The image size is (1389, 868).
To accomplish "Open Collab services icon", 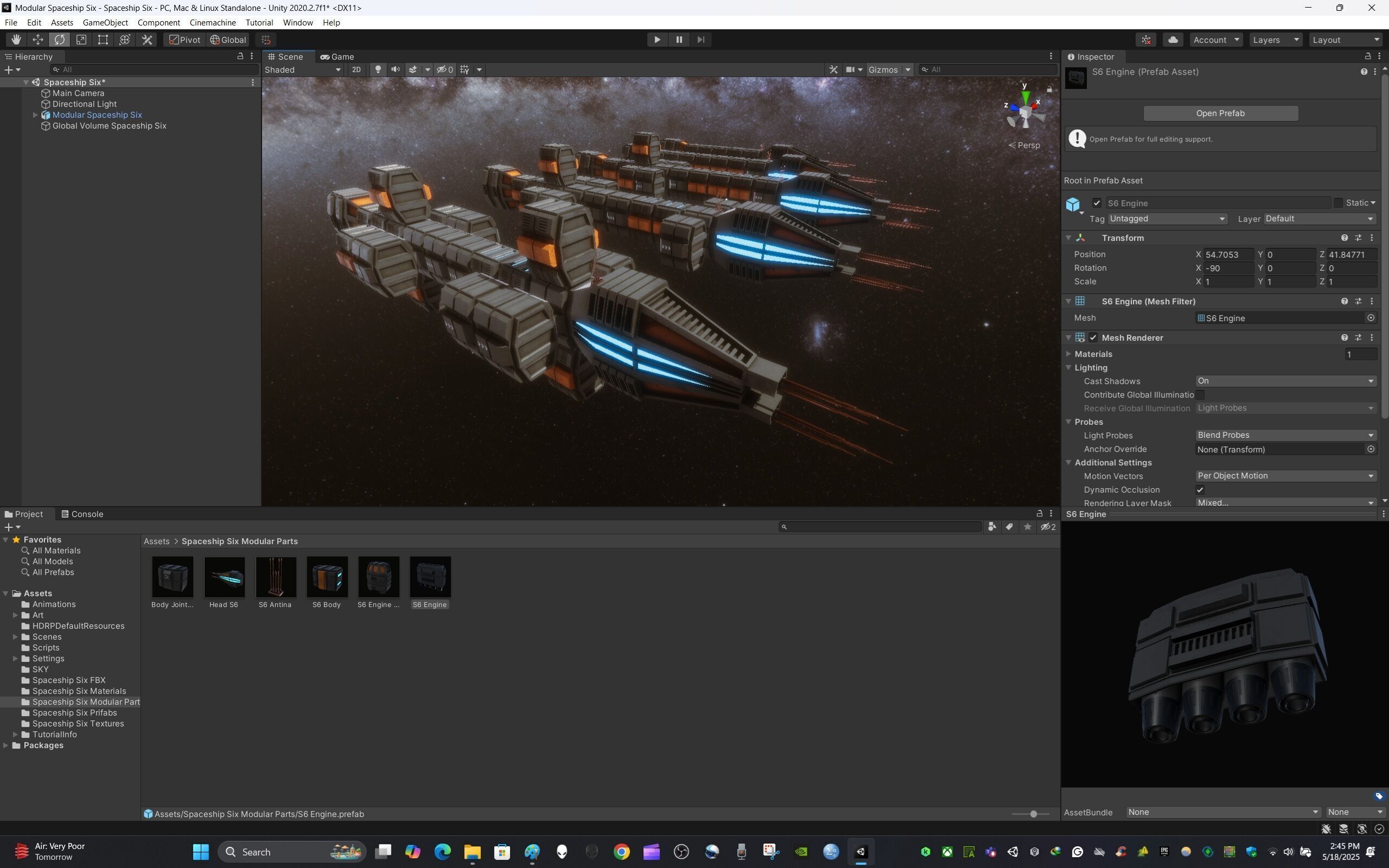I will 1146,40.
